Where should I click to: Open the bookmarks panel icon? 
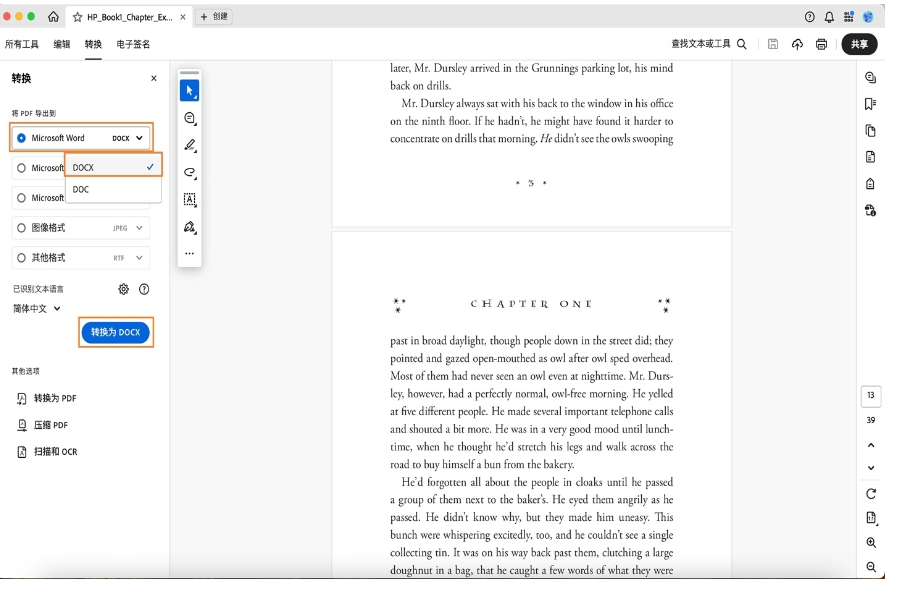(x=871, y=104)
